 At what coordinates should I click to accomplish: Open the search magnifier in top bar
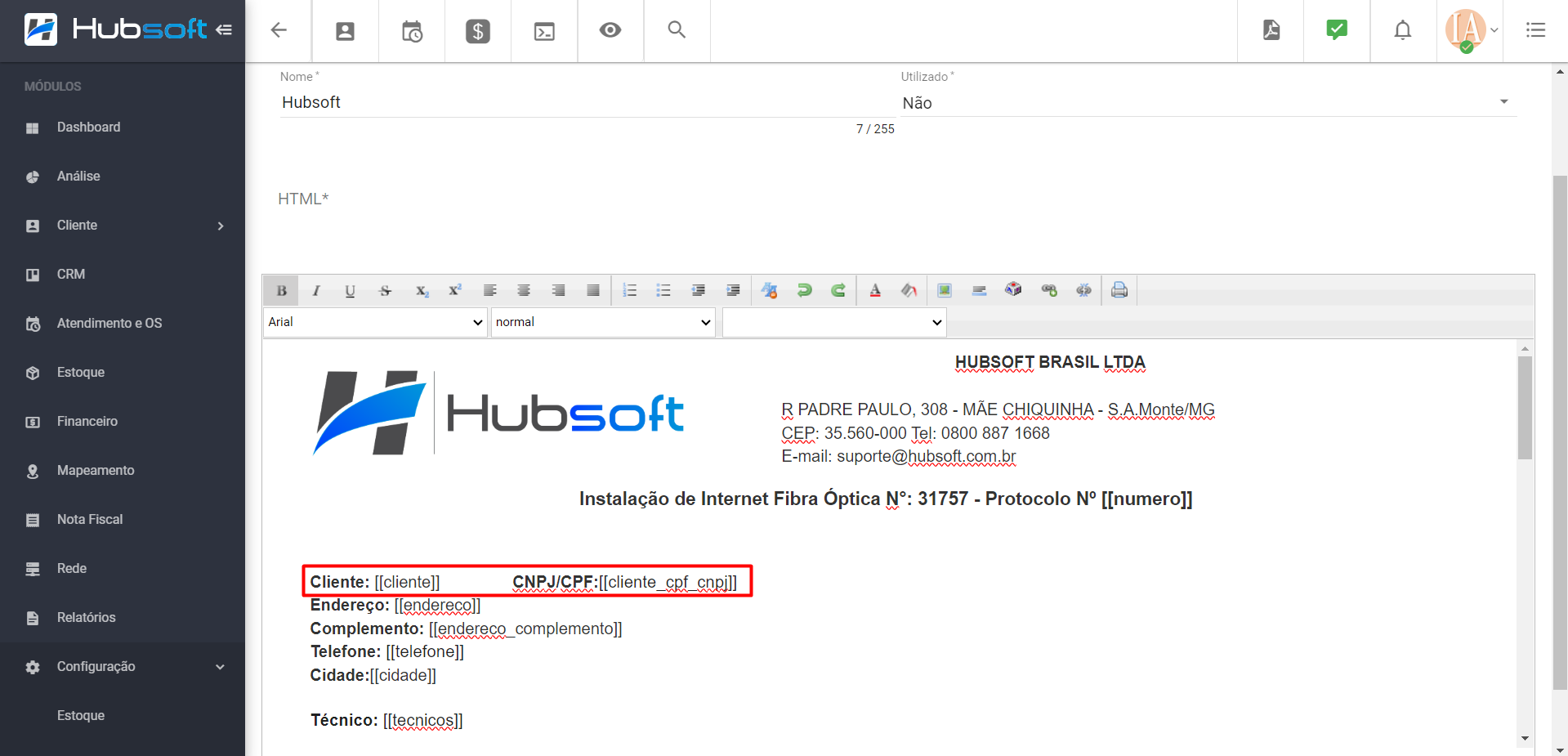677,30
